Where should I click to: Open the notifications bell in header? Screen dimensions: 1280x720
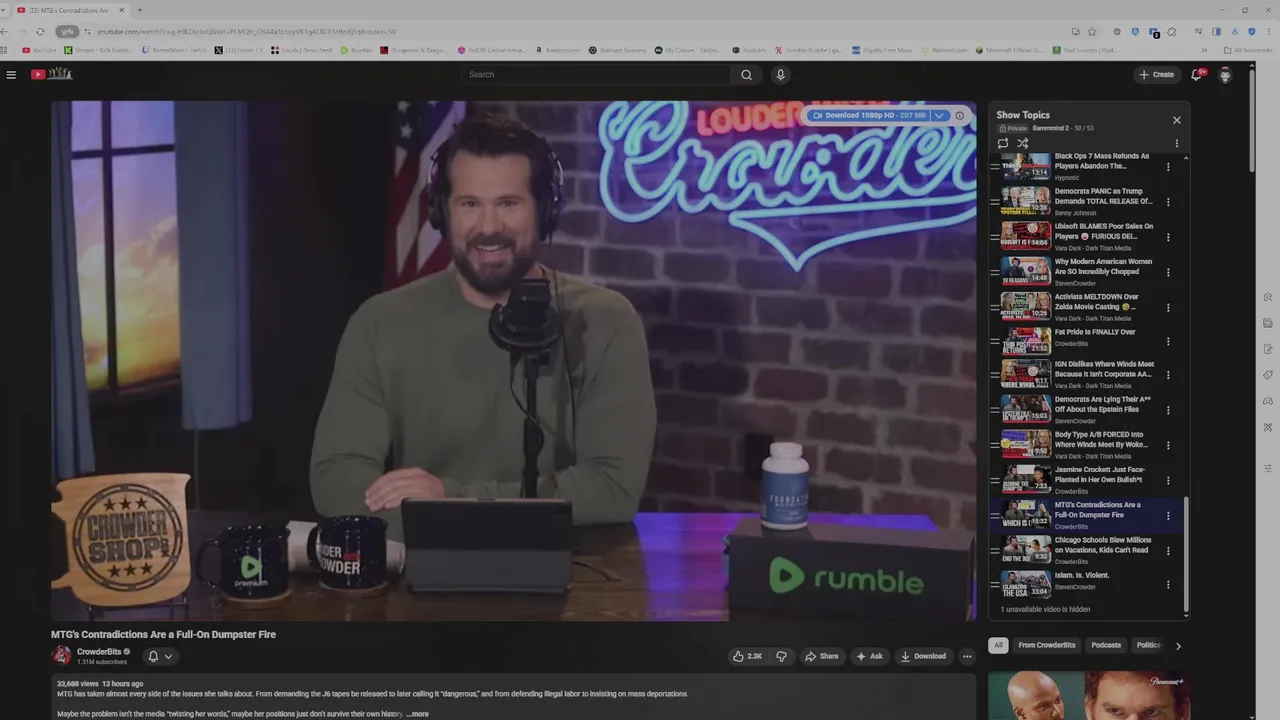[1197, 74]
